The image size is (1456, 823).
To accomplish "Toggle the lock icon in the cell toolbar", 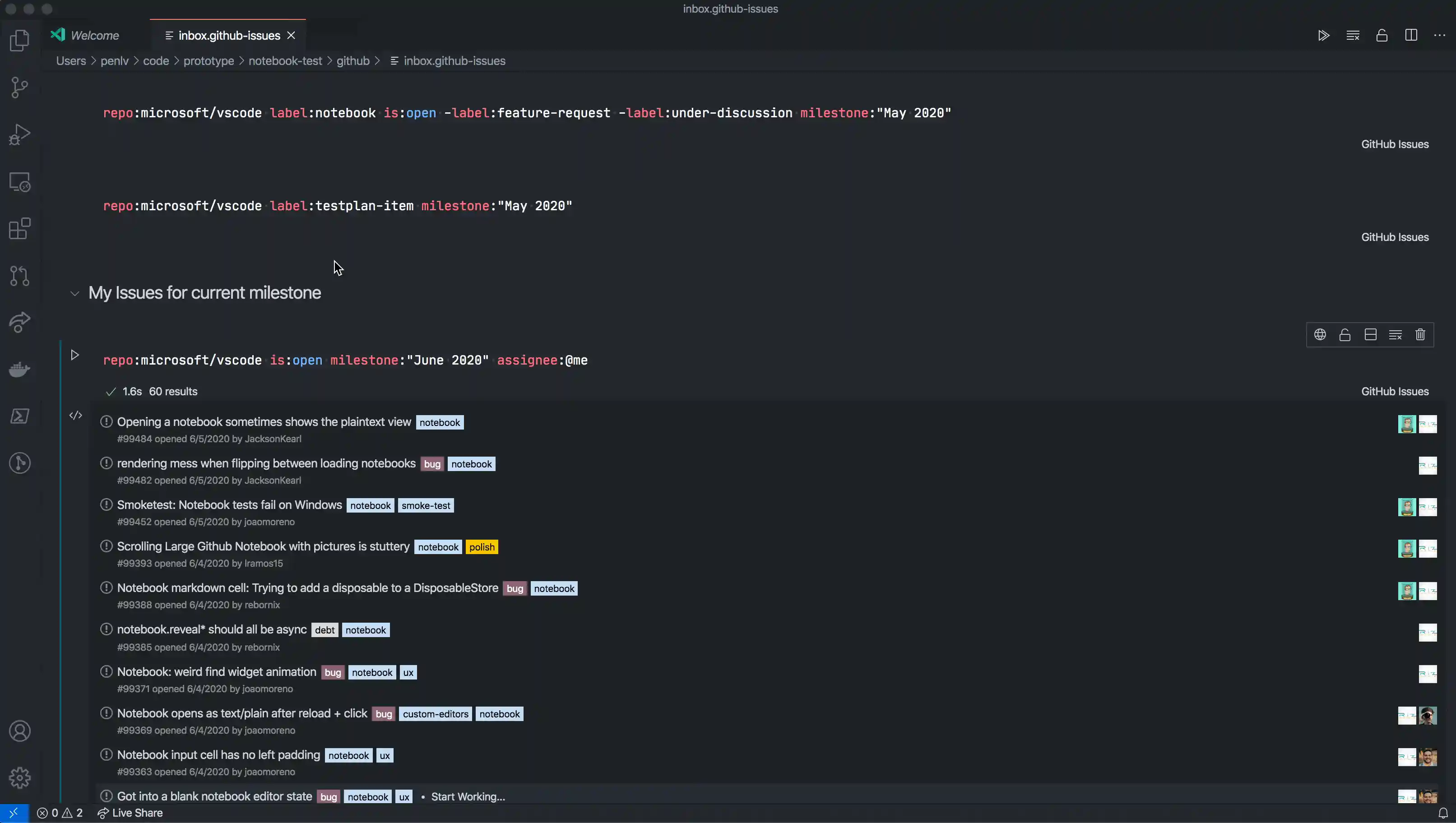I will (x=1345, y=335).
